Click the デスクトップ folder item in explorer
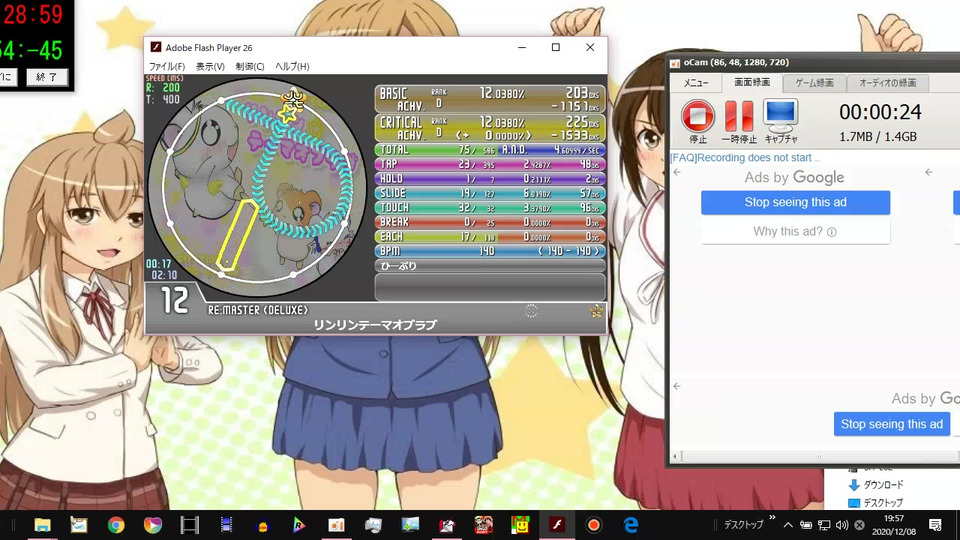 click(876, 503)
